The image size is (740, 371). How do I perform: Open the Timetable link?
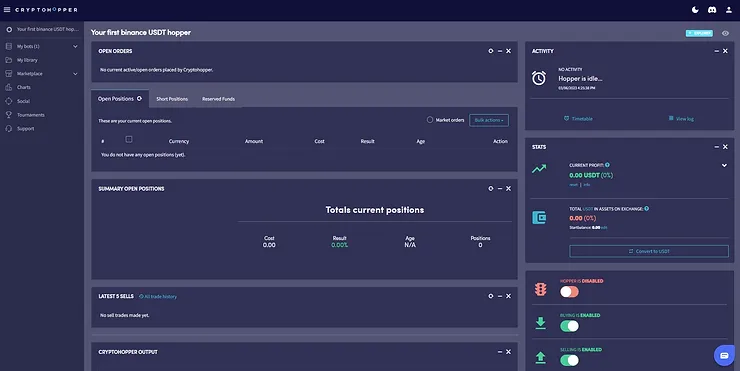click(579, 118)
